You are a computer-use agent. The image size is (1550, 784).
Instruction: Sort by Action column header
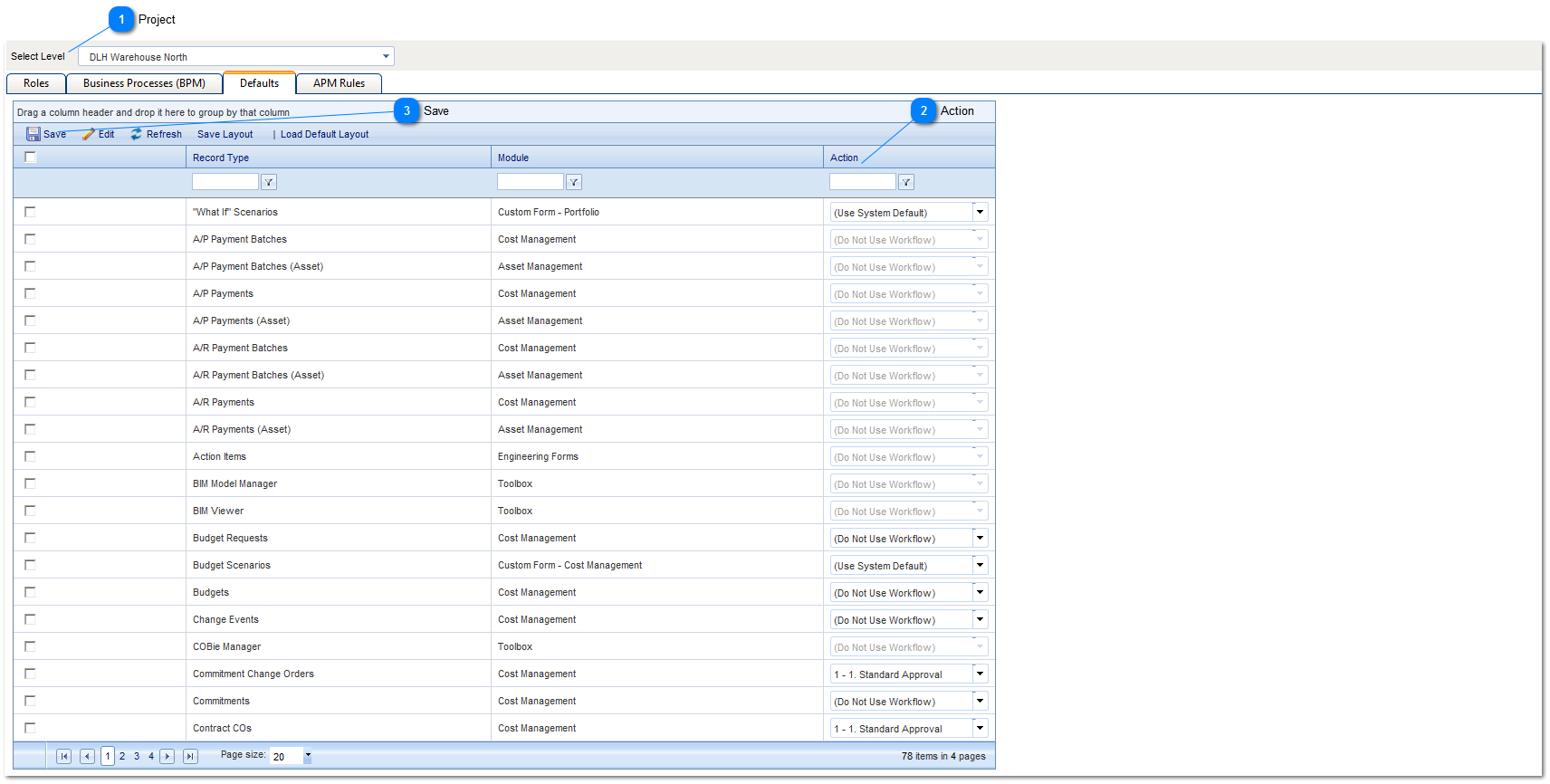(x=844, y=158)
